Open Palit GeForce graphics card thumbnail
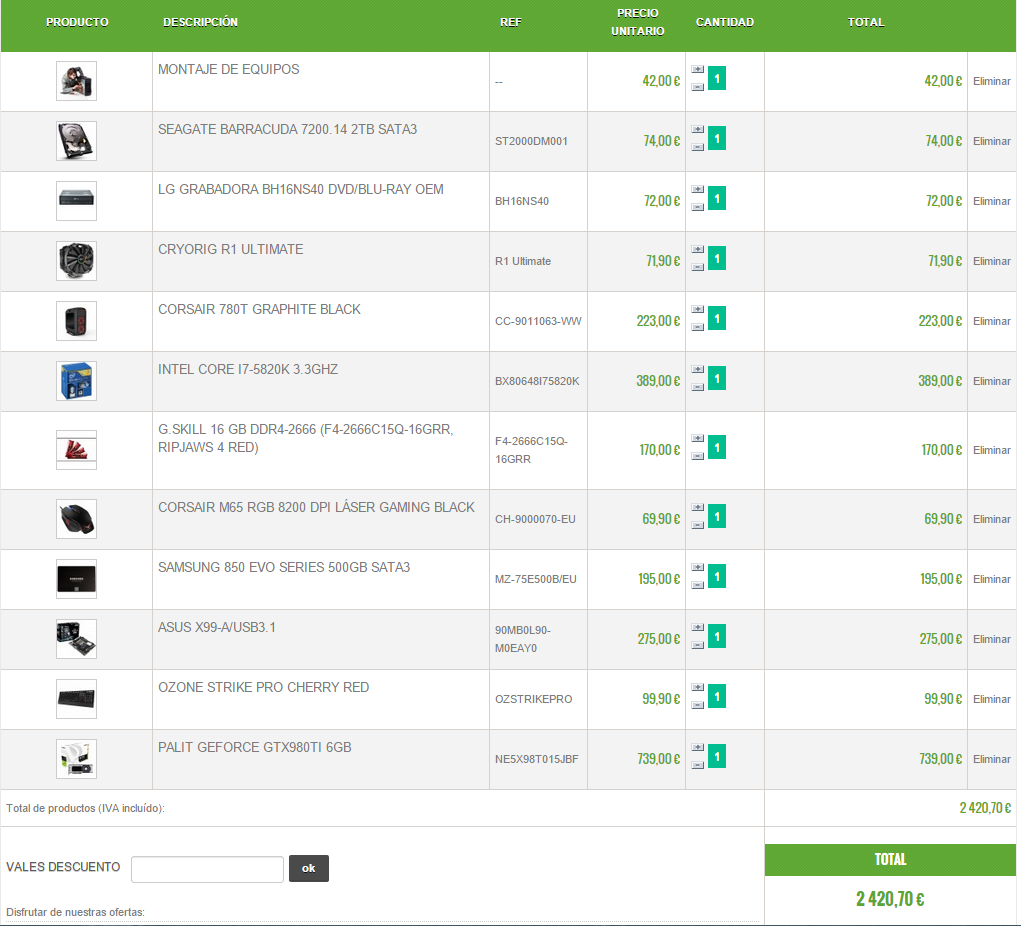Screen dimensions: 1021x926 click(76, 758)
